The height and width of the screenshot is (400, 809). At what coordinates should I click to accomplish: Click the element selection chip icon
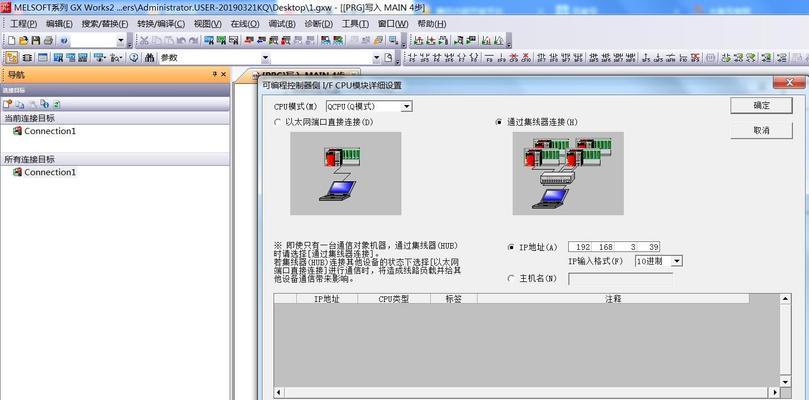point(27,57)
